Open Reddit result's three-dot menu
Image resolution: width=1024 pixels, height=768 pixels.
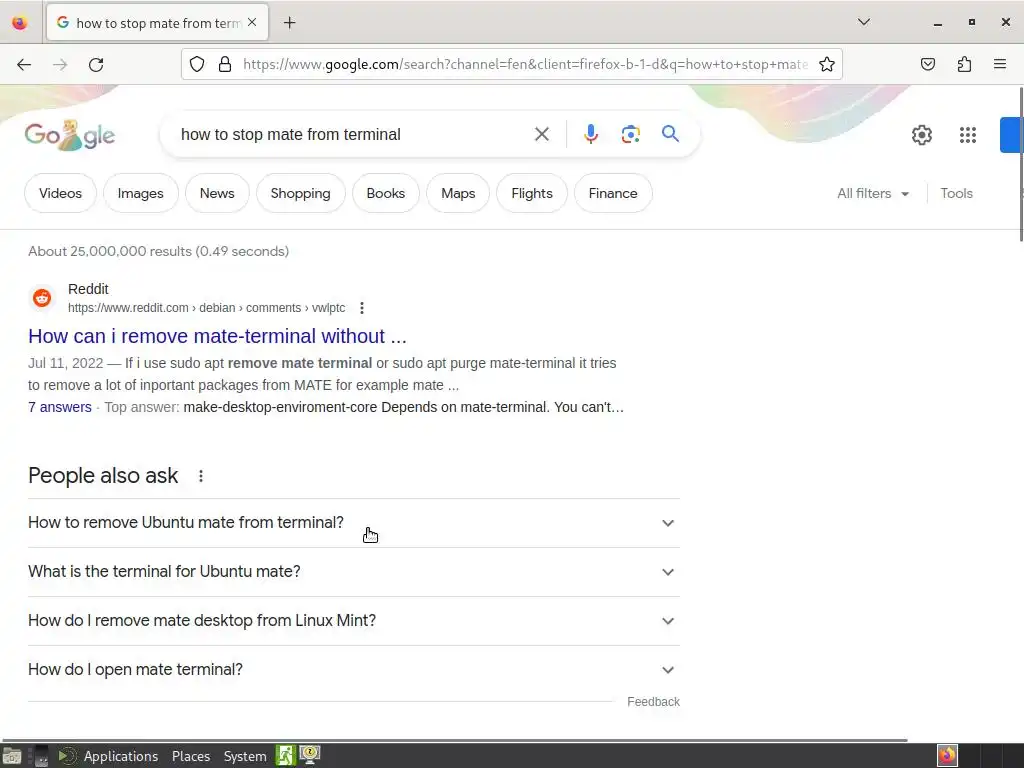tap(362, 308)
